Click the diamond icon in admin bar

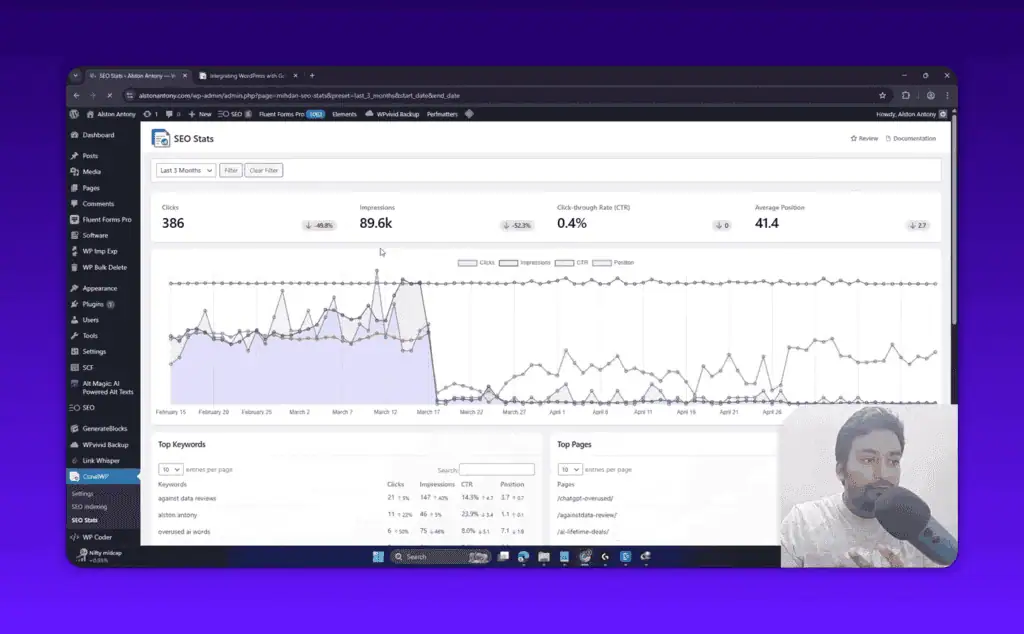click(x=469, y=114)
